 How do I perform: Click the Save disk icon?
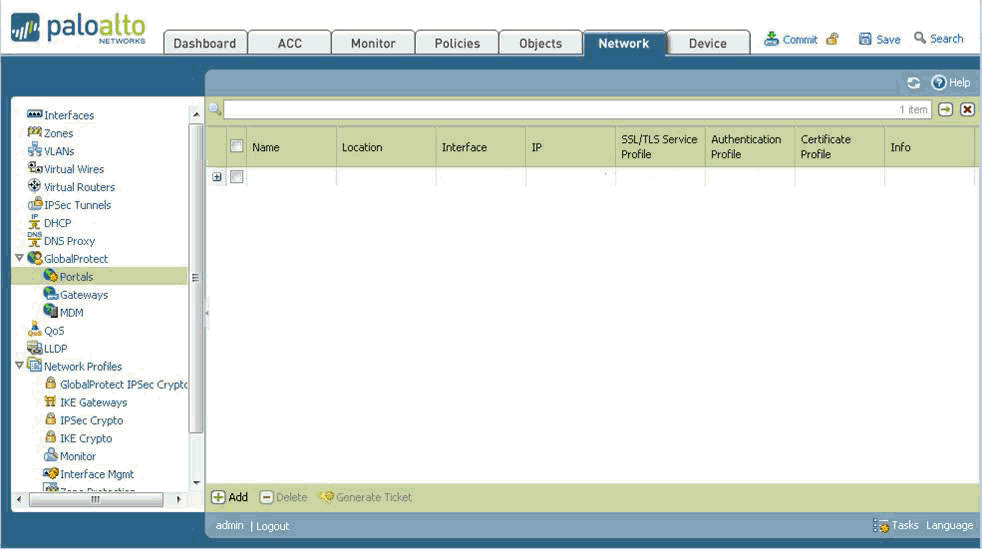coord(865,39)
